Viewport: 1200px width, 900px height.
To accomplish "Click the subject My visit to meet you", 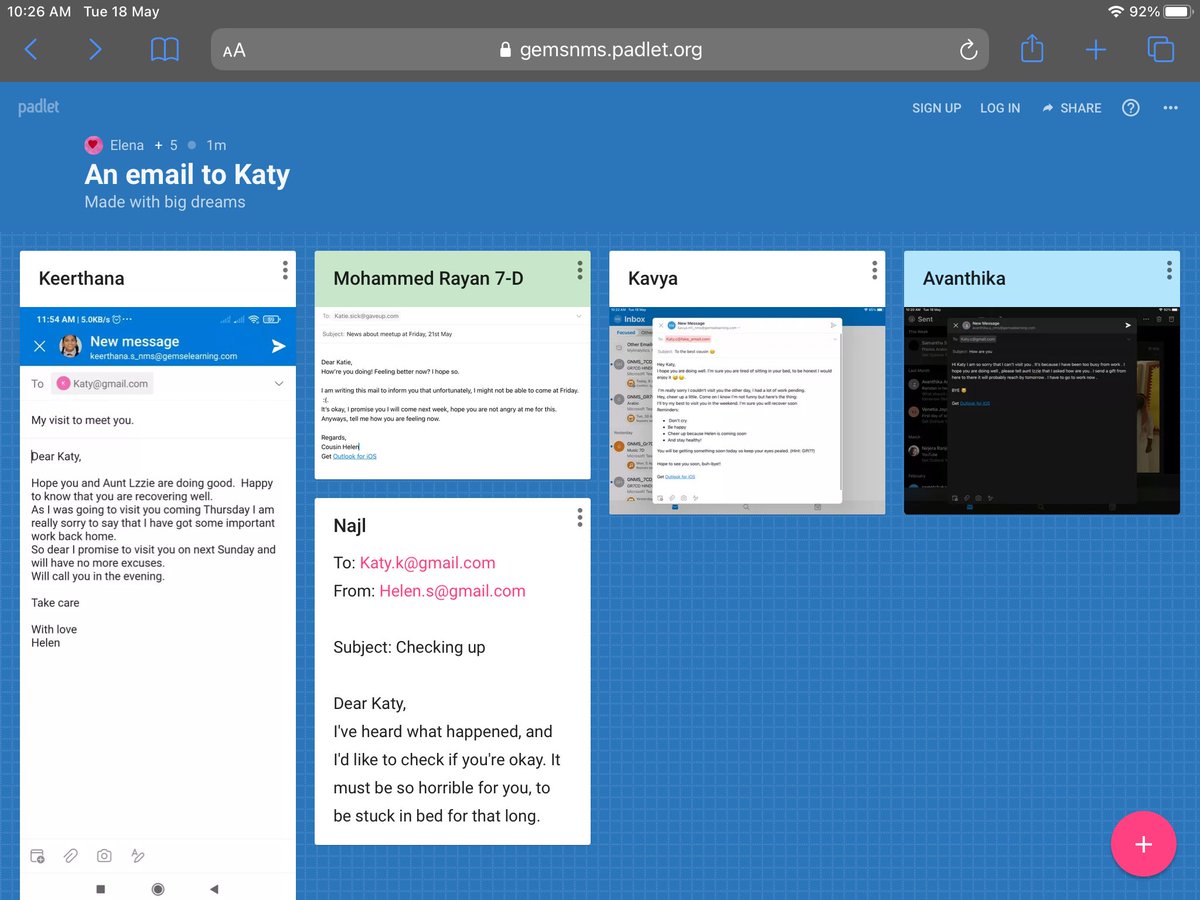I will coord(82,420).
